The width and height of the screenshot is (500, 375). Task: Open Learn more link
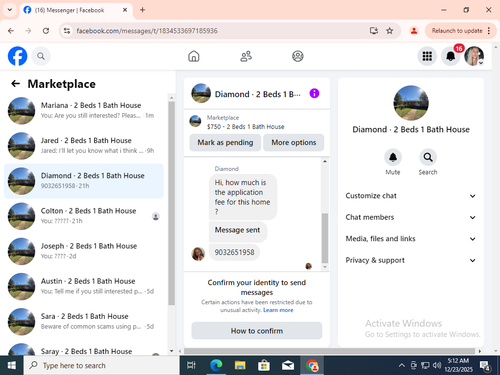click(278, 310)
